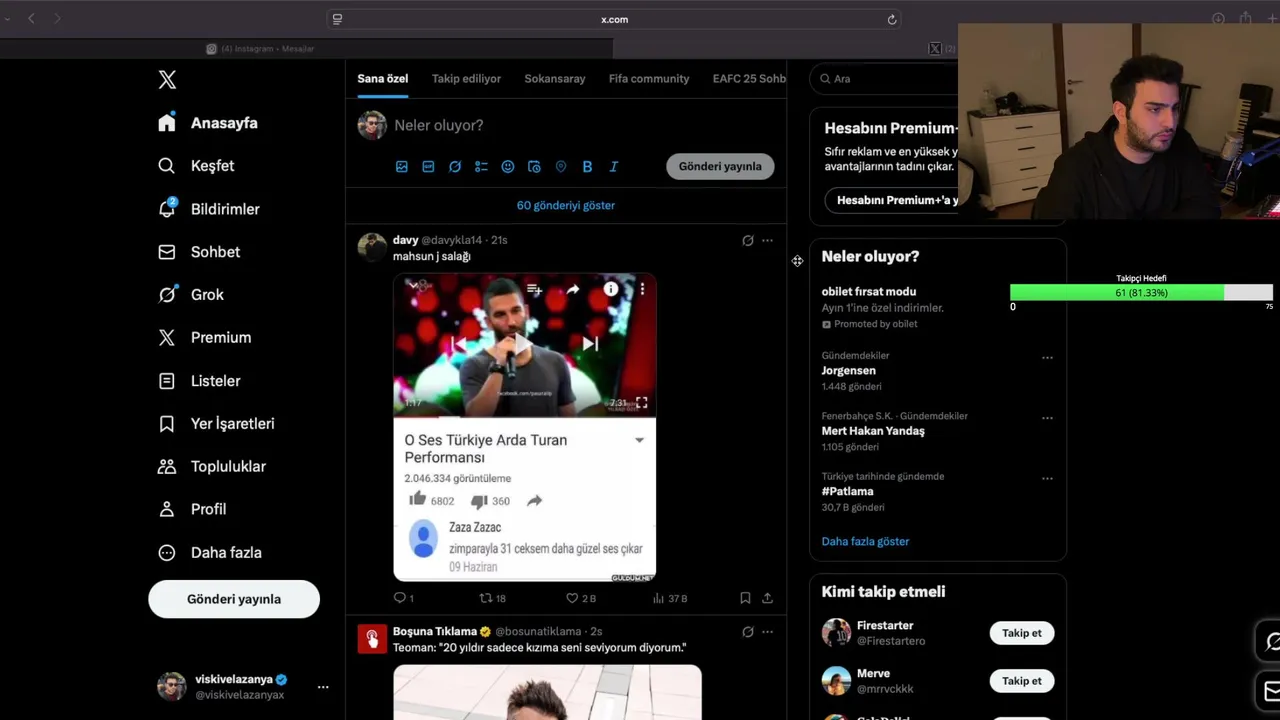
Task: Open Boşuna Tıklama profile avatar
Action: tap(372, 639)
